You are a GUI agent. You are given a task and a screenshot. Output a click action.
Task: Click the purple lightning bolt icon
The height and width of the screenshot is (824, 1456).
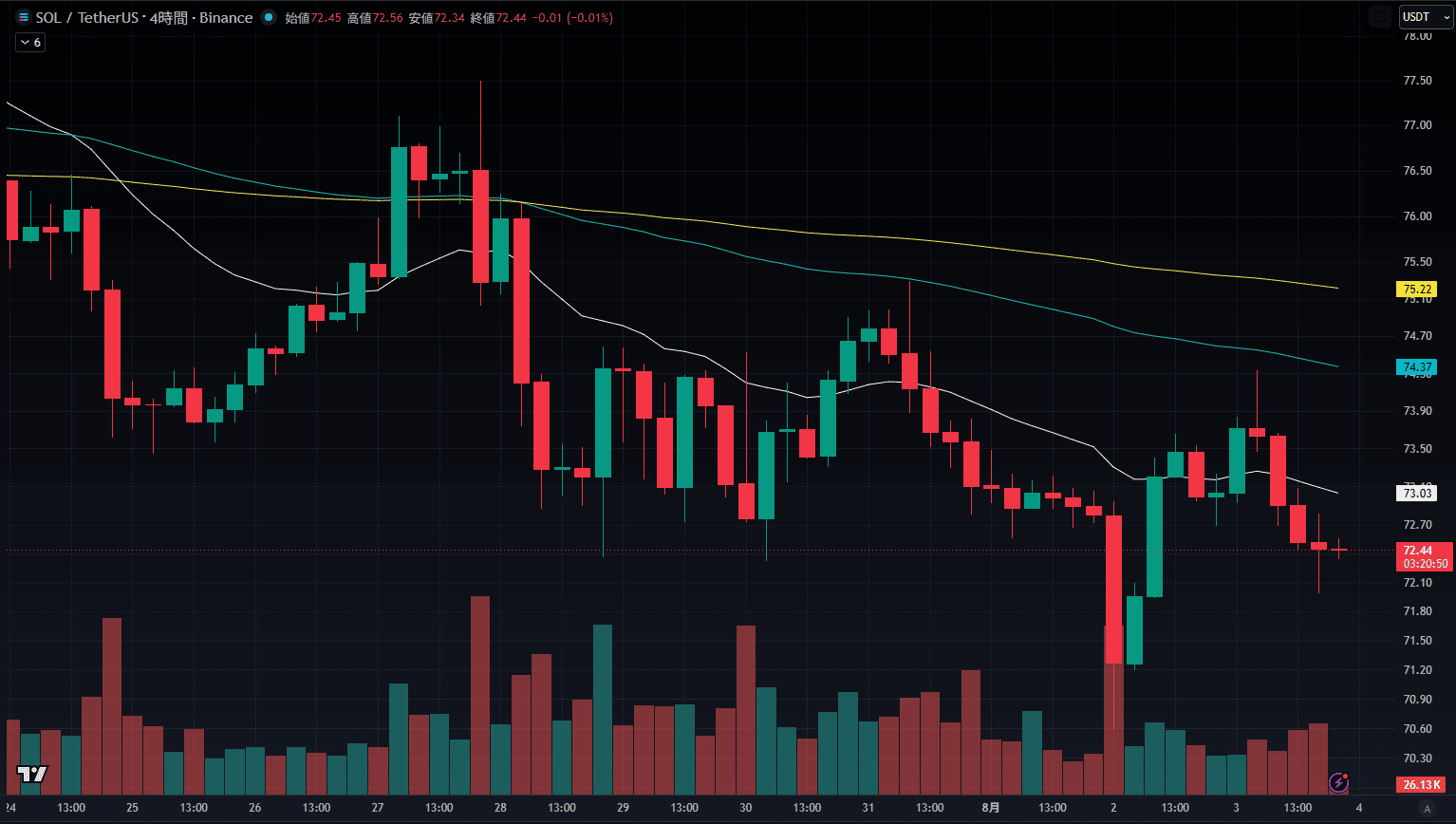1338,783
